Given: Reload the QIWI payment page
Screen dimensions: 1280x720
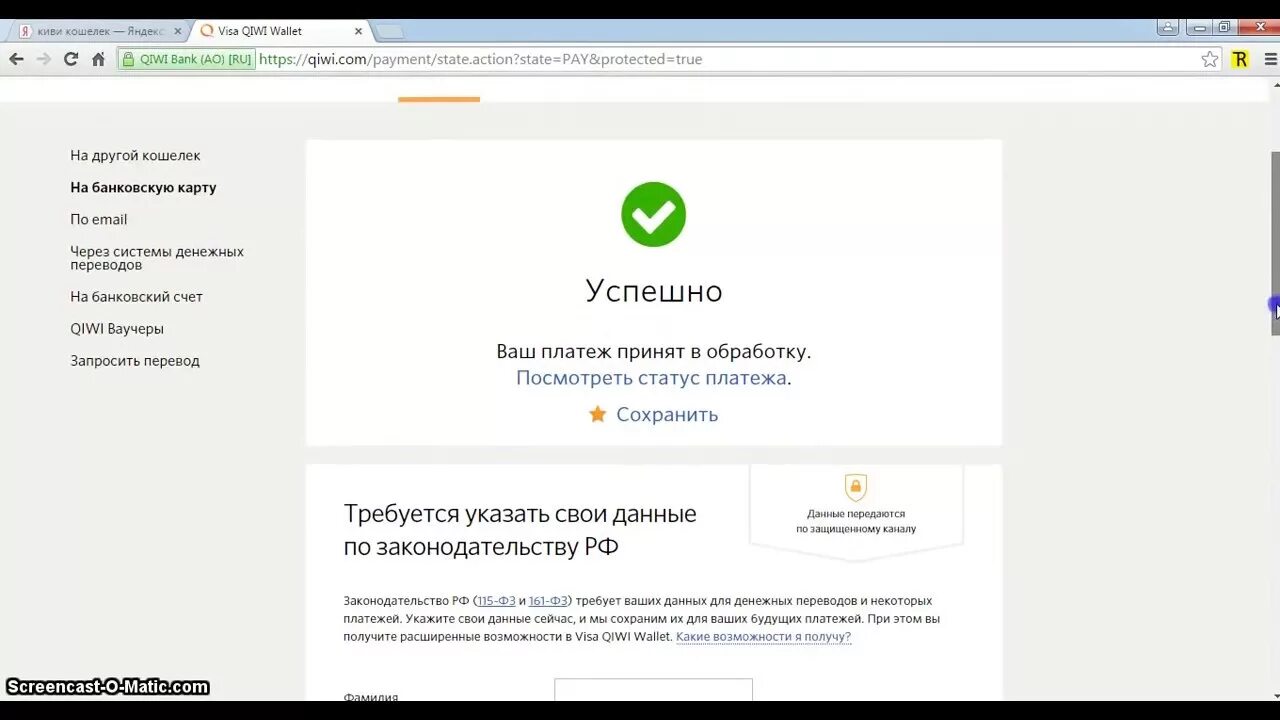Looking at the screenshot, I should pos(71,59).
